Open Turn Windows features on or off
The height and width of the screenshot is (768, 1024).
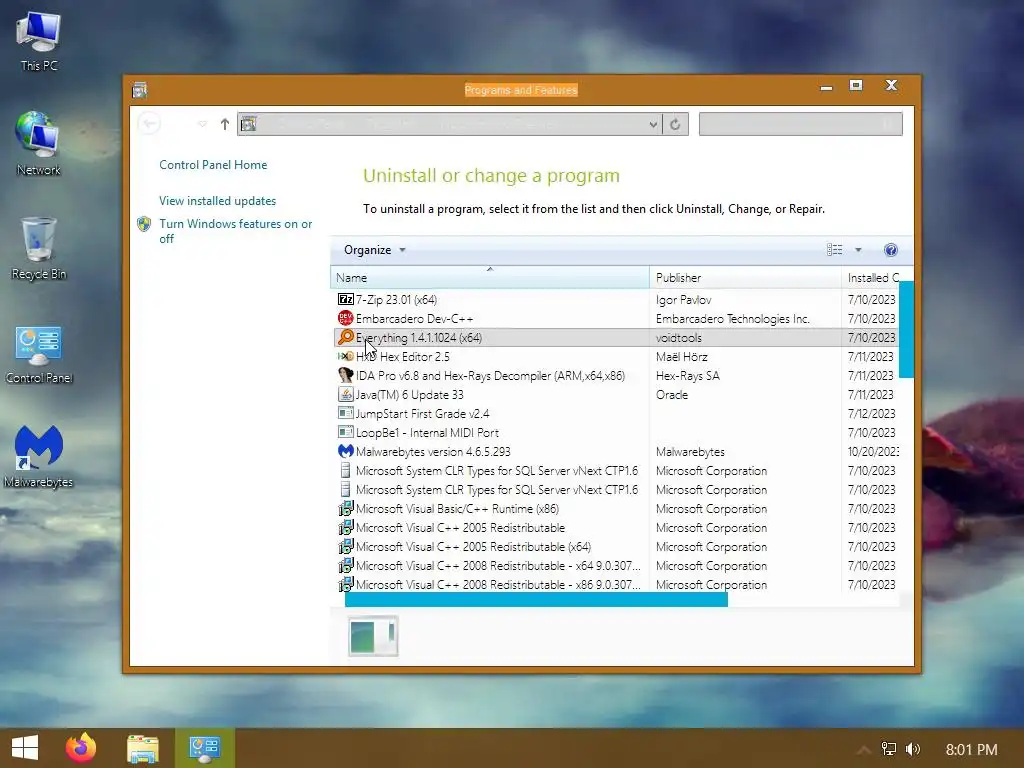pos(236,231)
